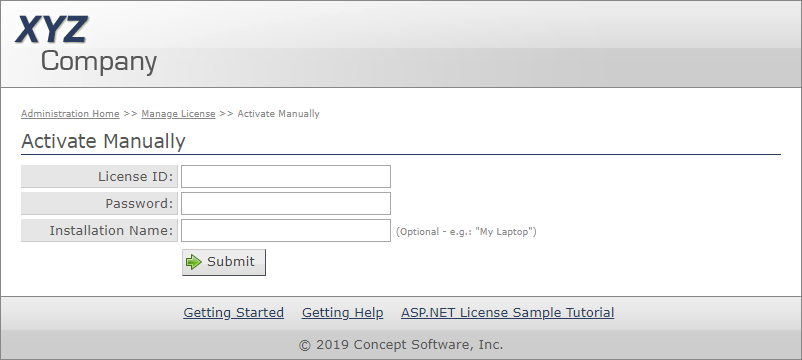This screenshot has height=360, width=802.
Task: Click the green arrow Submit icon
Action: (194, 262)
